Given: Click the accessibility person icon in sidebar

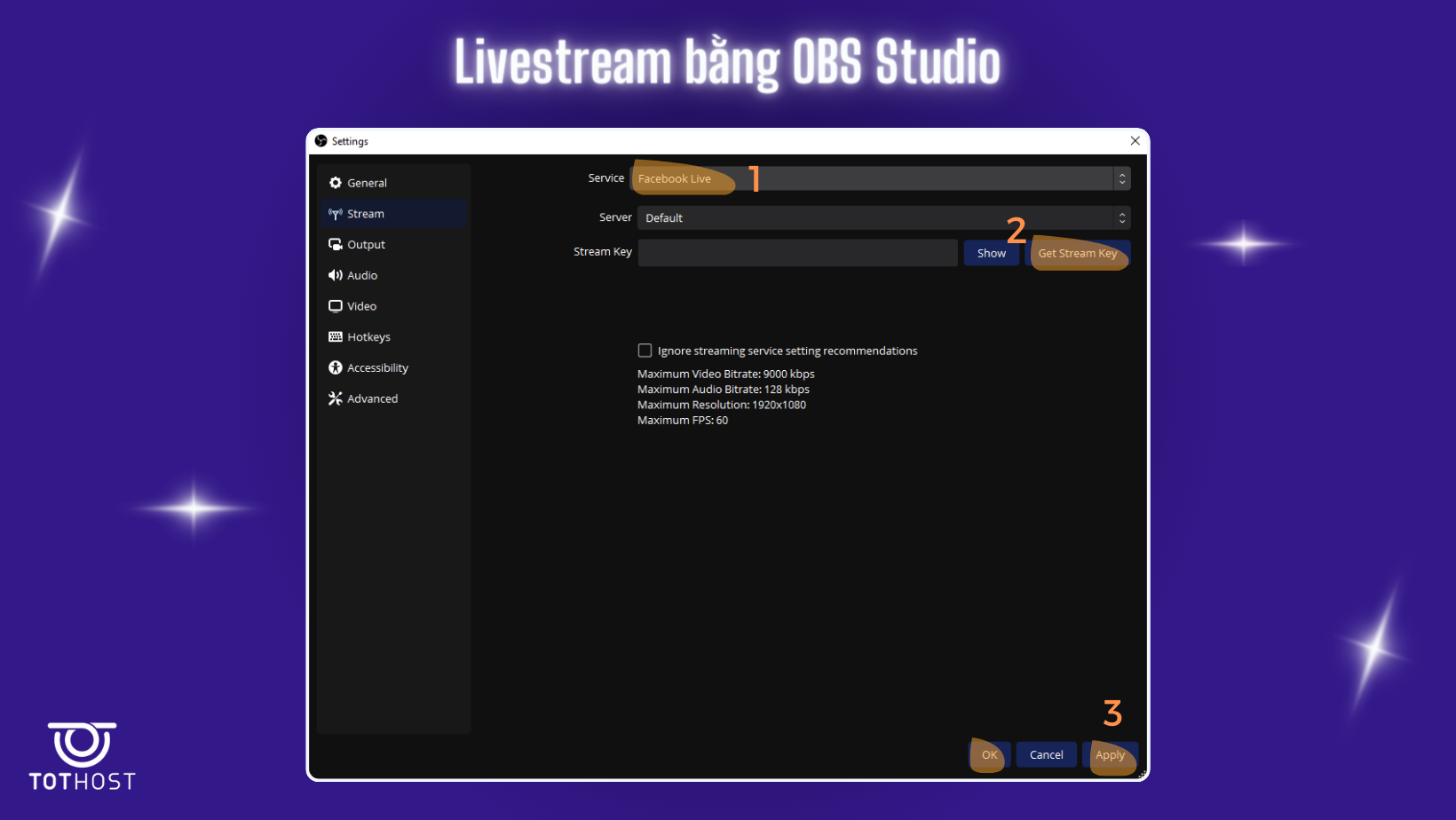Looking at the screenshot, I should click(x=336, y=367).
